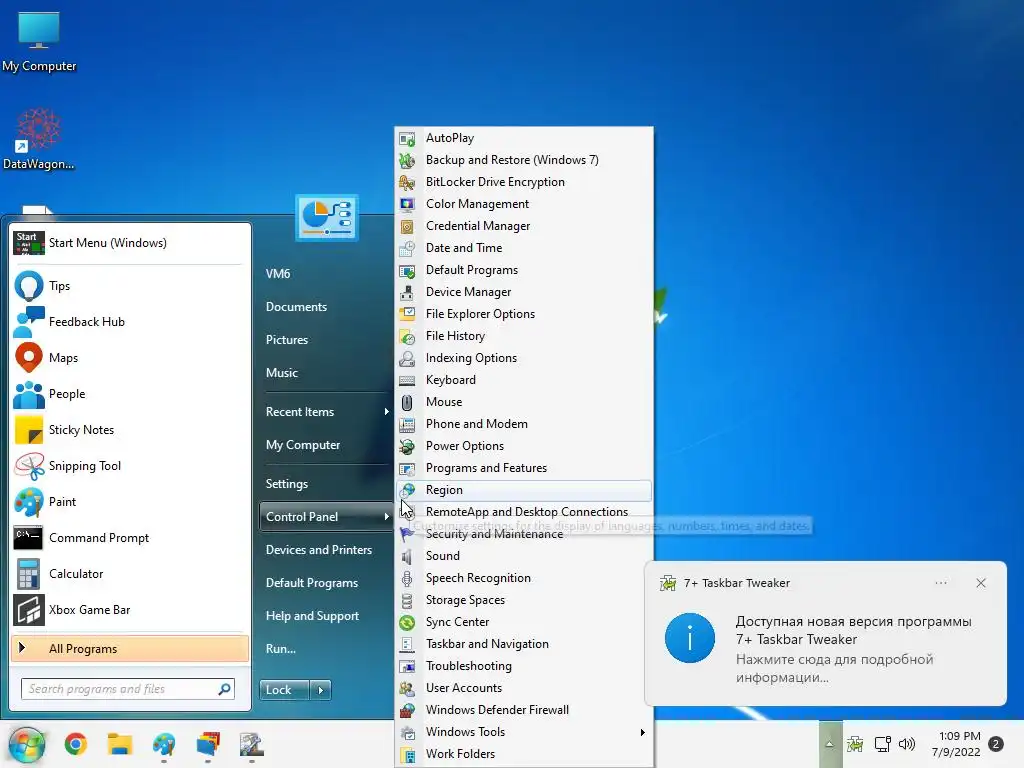Click the Date and Time clock icon
Image resolution: width=1024 pixels, height=768 pixels.
point(407,248)
